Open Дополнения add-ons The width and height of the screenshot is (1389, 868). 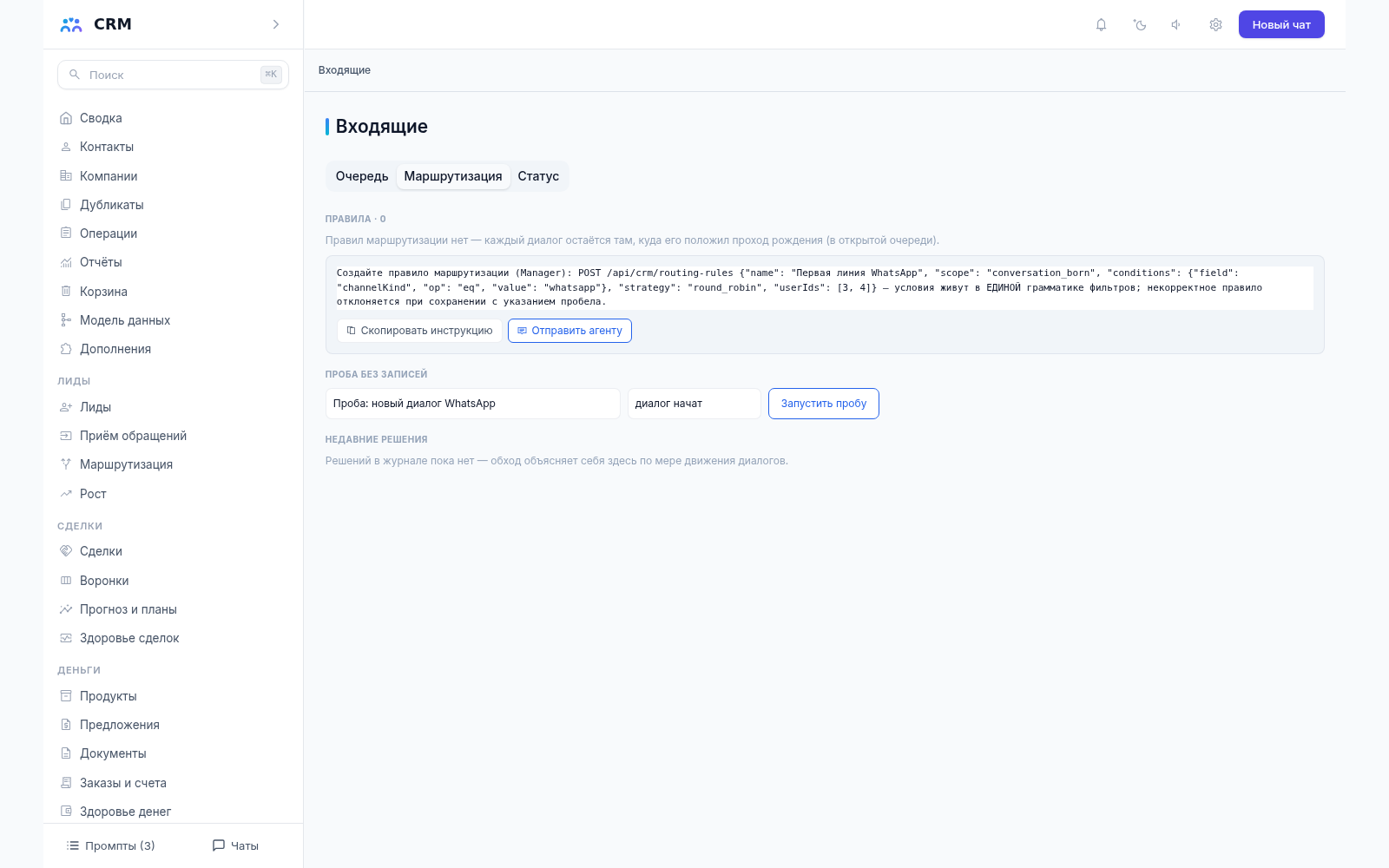pyautogui.click(x=173, y=349)
